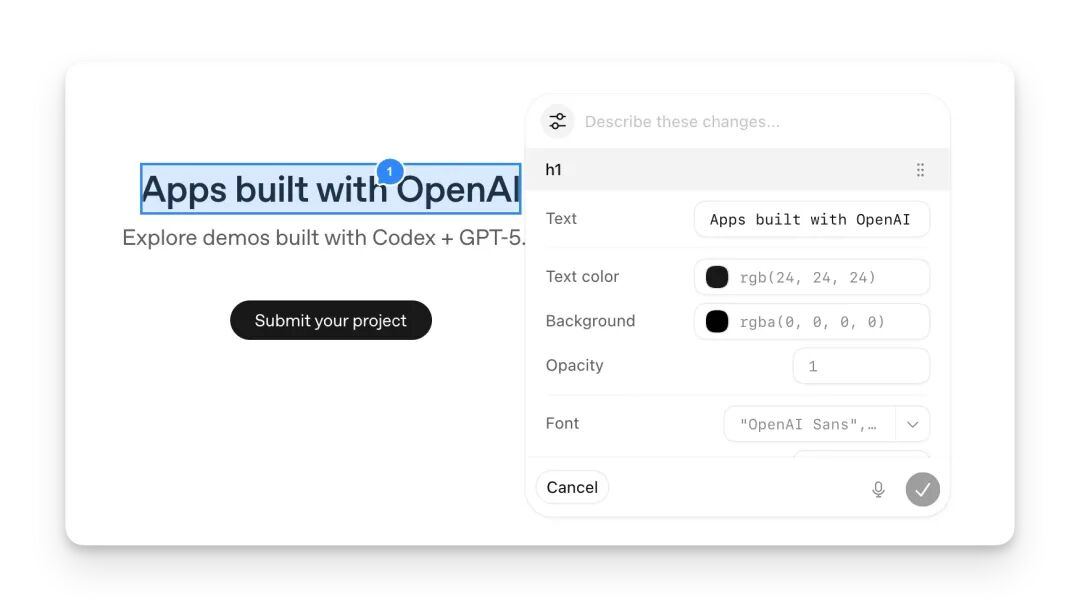Select the Apps built with OpenAI heading
1080x607 pixels.
coord(331,189)
